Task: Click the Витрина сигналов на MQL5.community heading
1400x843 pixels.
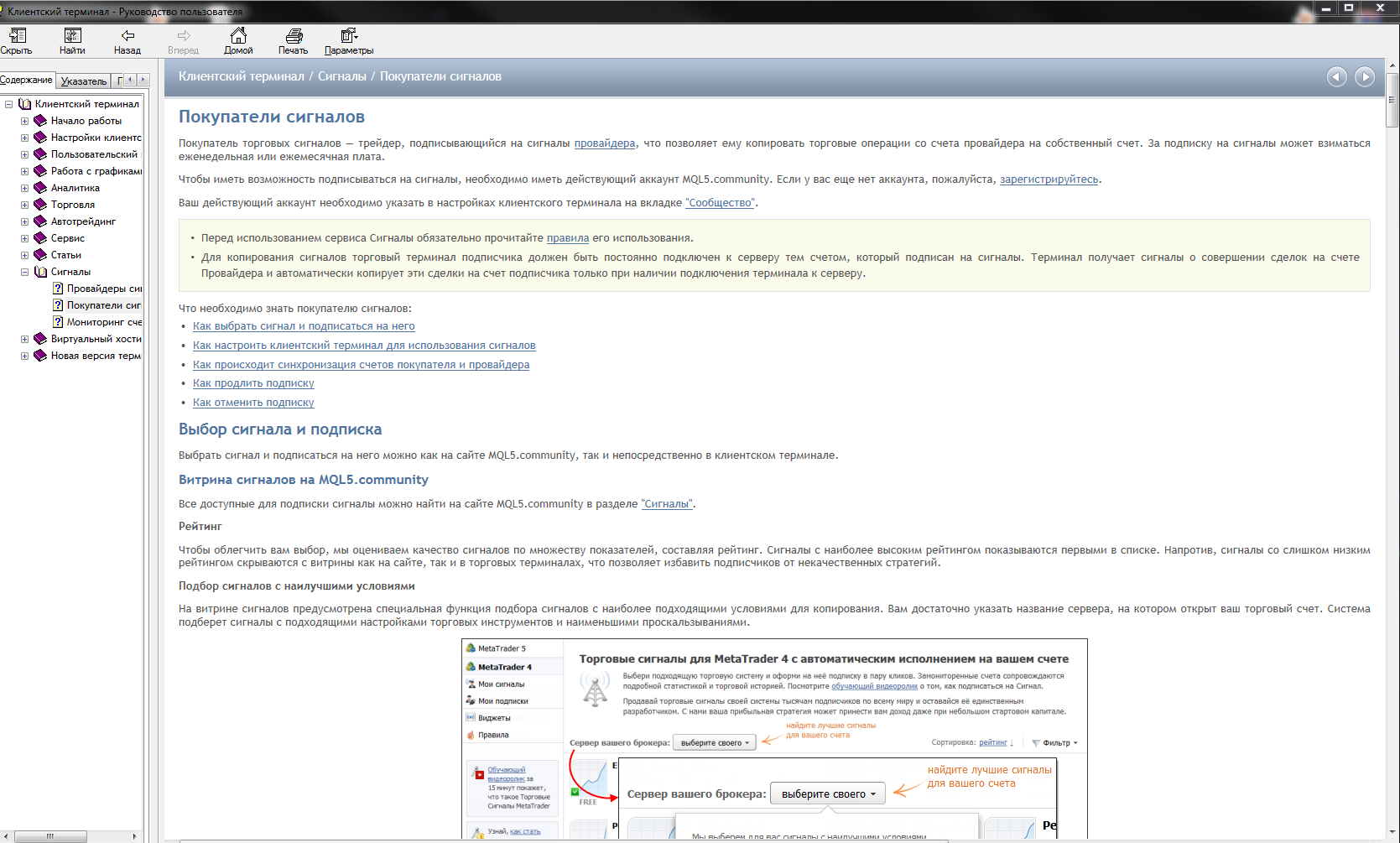Action: 304,480
